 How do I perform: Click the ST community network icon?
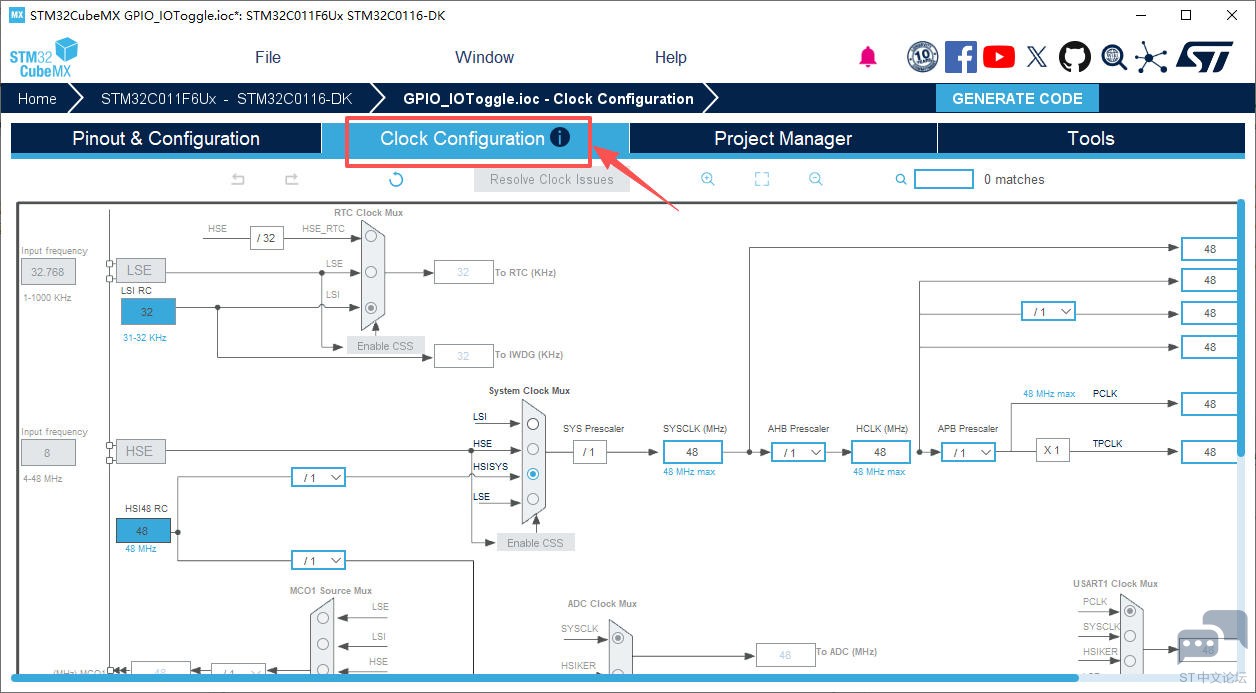(1151, 57)
